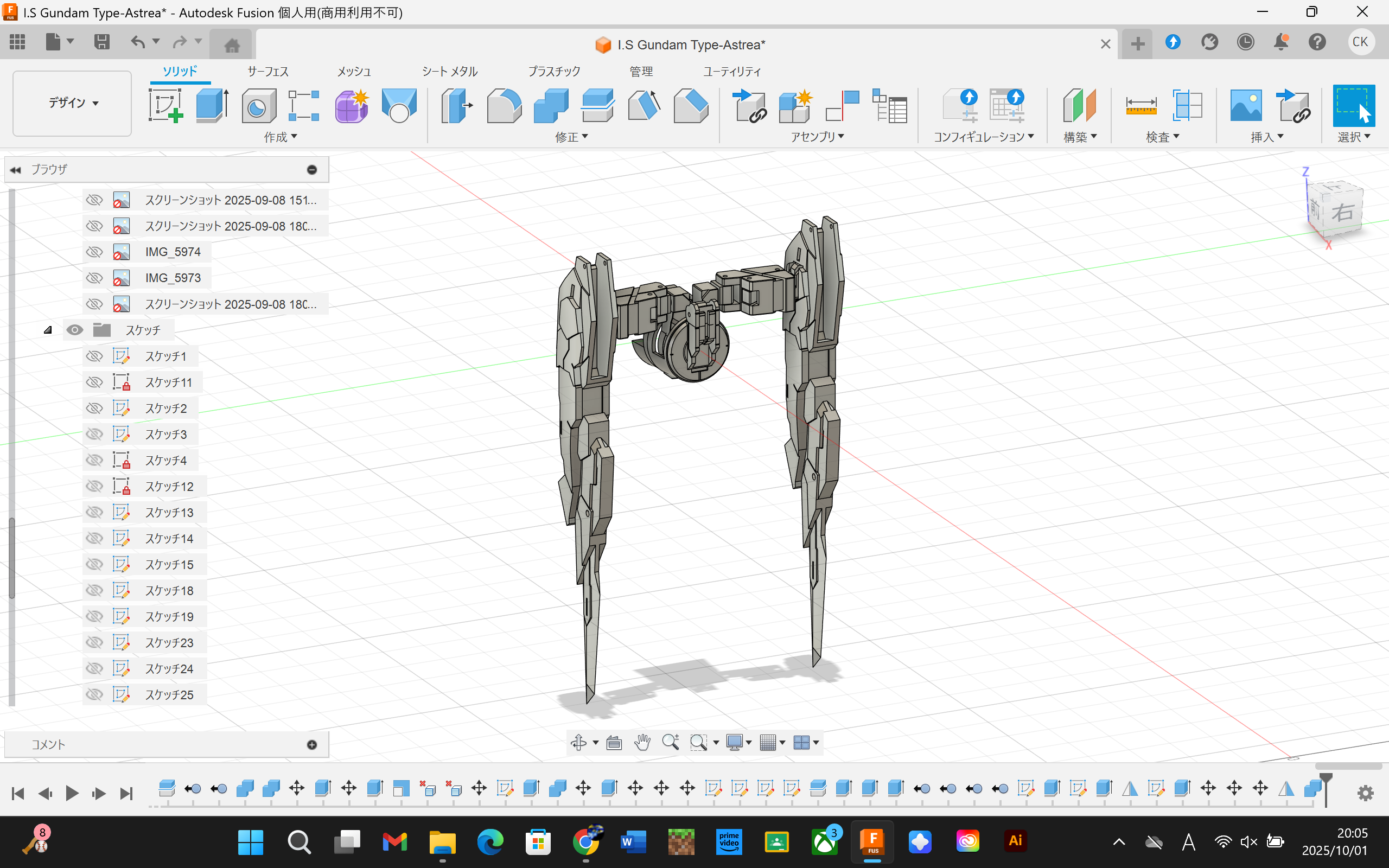The width and height of the screenshot is (1389, 868).
Task: Collapse the スケッチ folder tree arrow
Action: [48, 330]
